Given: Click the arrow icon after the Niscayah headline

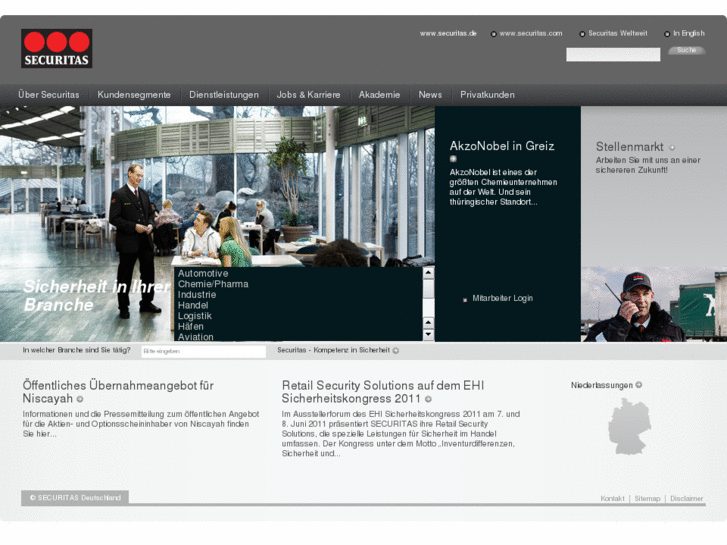Looking at the screenshot, I should (80, 399).
